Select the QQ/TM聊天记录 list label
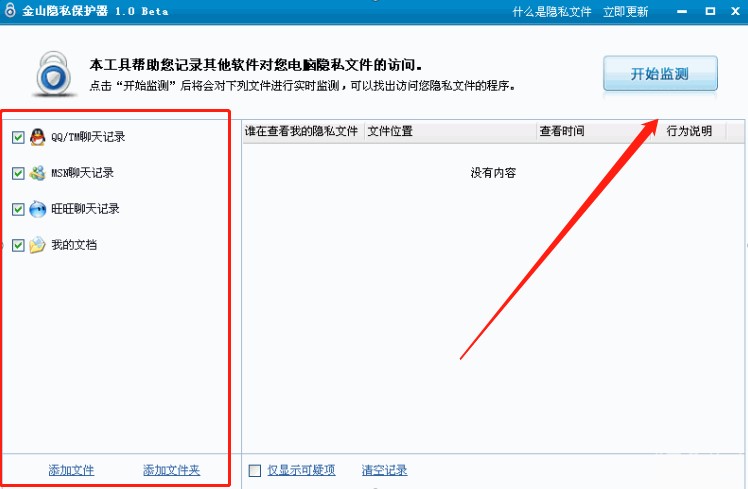 [88, 137]
